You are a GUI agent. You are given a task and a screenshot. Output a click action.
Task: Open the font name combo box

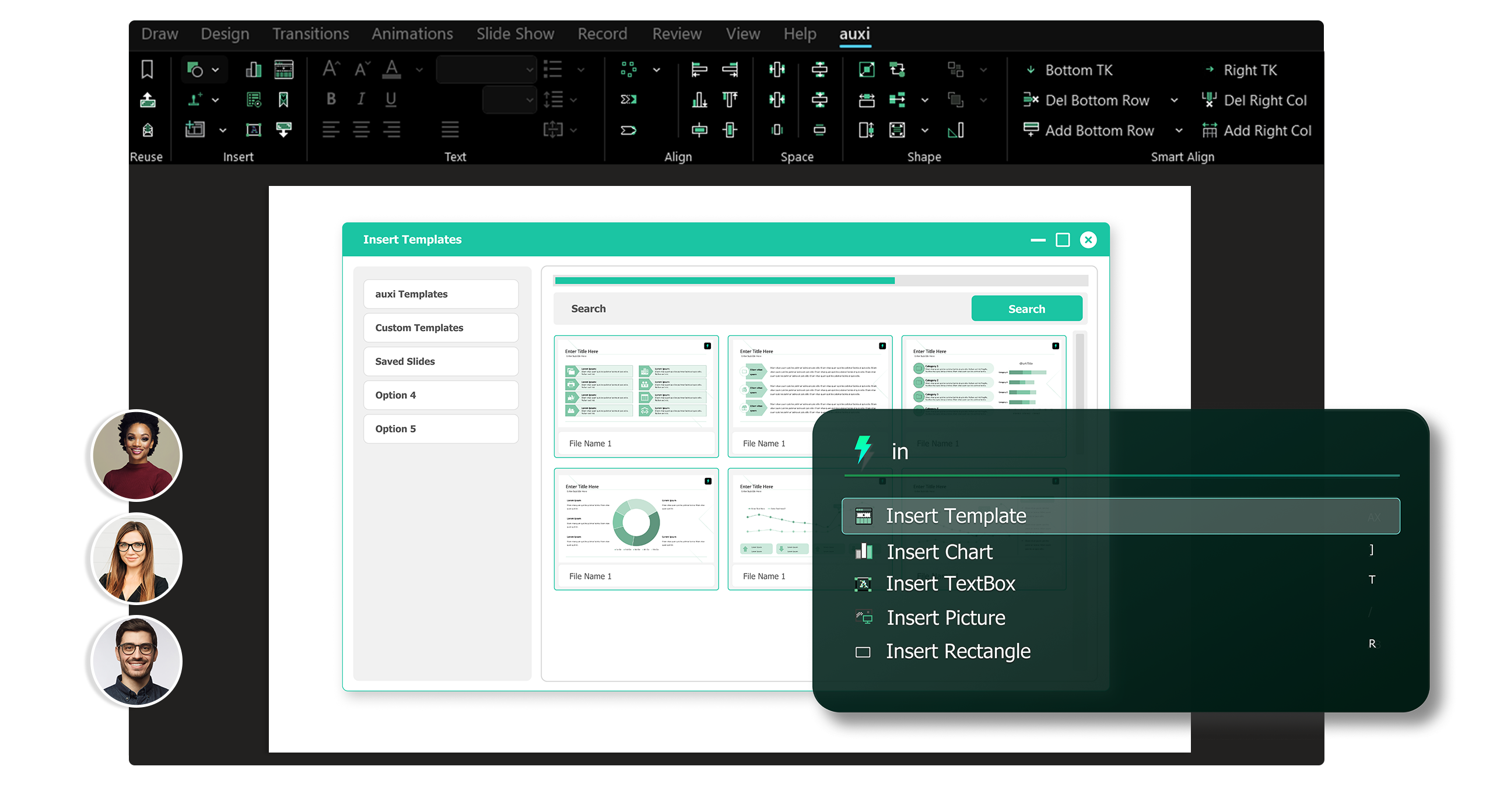coord(486,70)
